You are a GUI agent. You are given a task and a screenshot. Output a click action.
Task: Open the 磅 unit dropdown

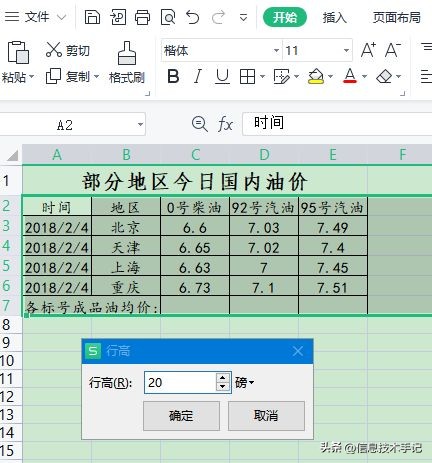click(x=244, y=382)
